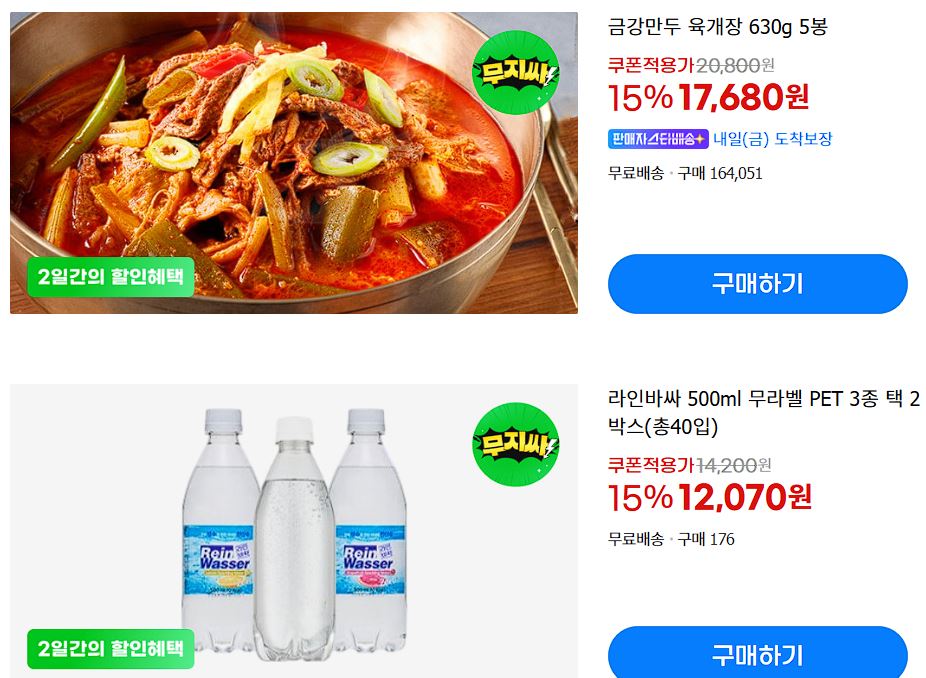Open product title 라인바싸 500ml 무라벨 PET
This screenshot has height=678, width=926.
[764, 412]
